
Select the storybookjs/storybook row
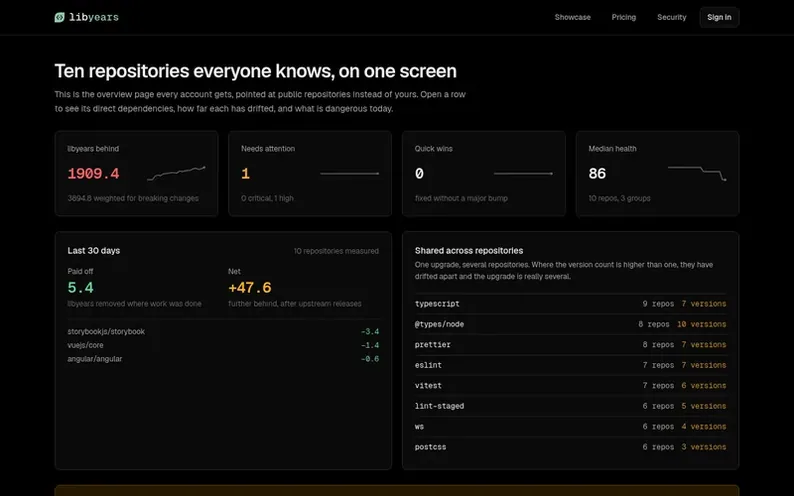tap(223, 332)
